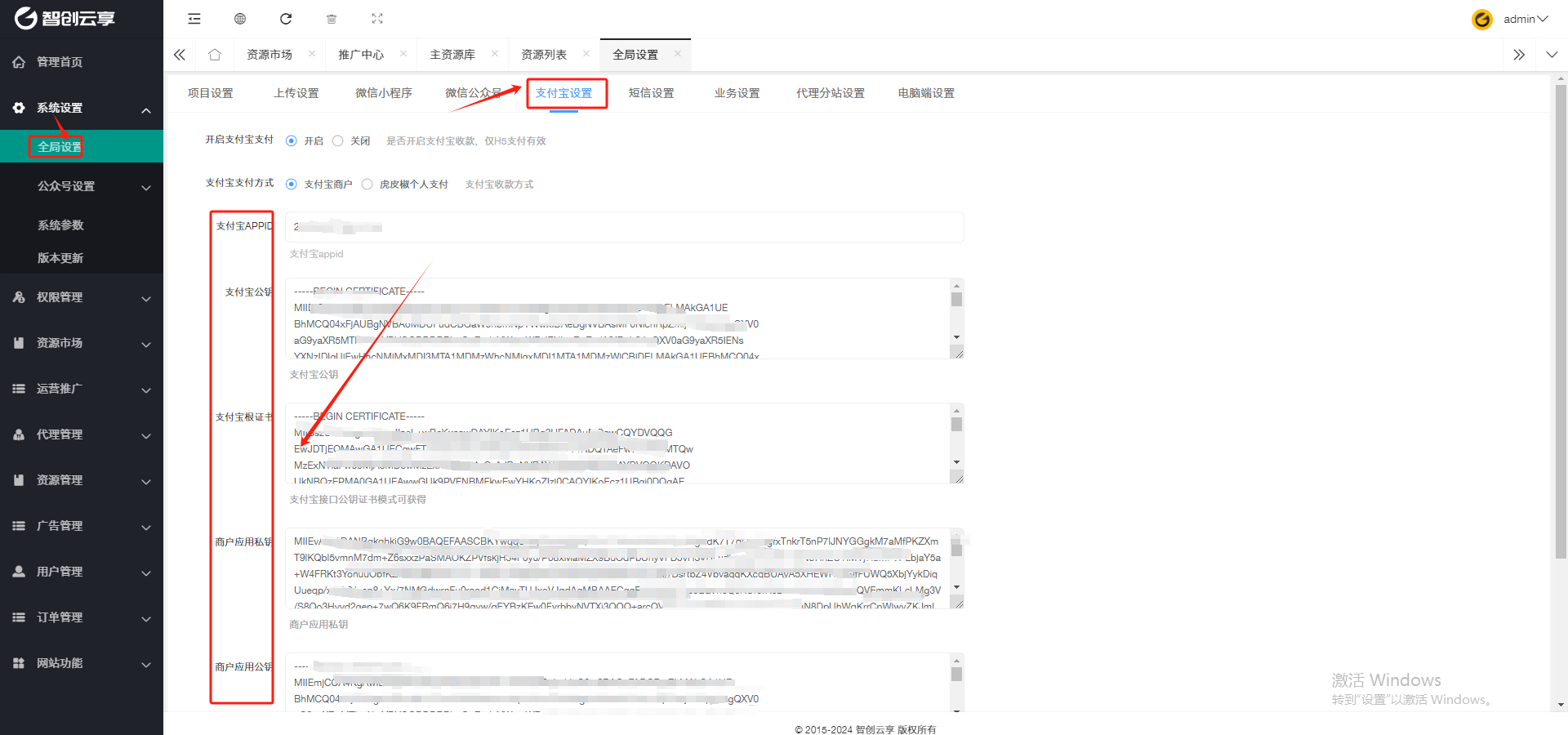This screenshot has width=1568, height=735.
Task: Open the 全局设置 sidebar item
Action: 82,147
